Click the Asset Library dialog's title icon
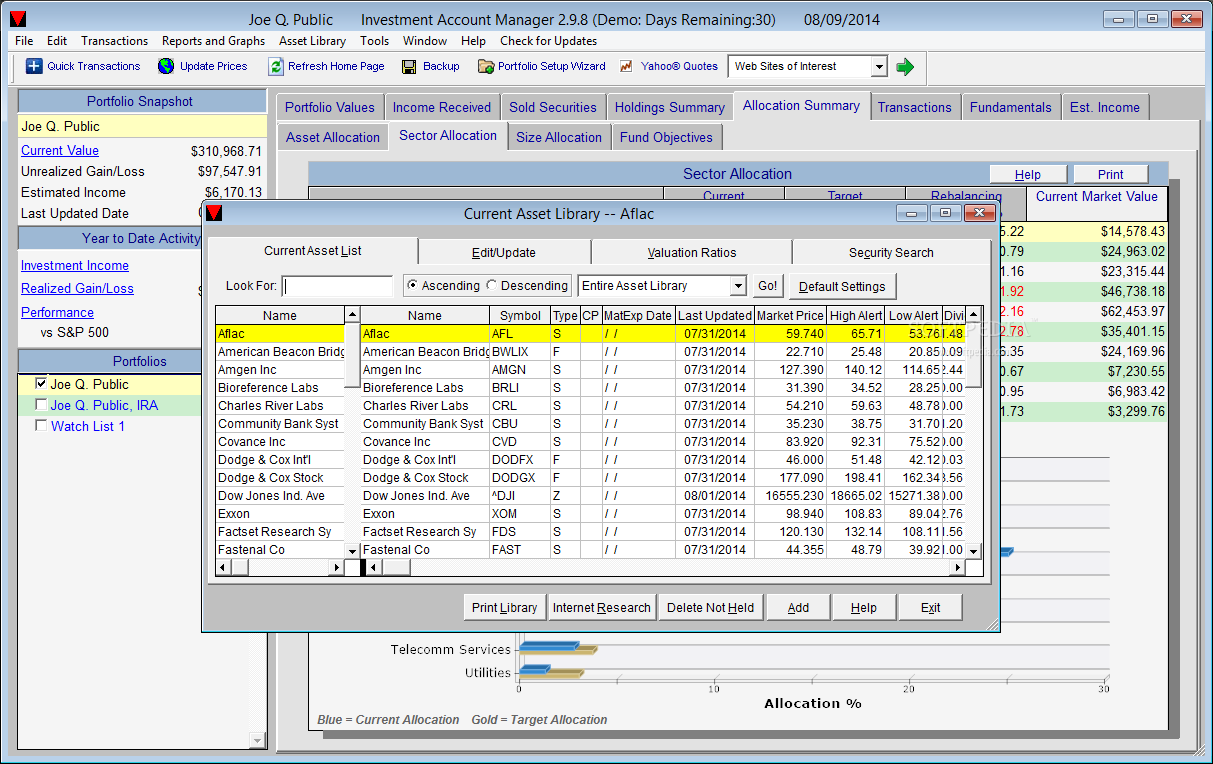This screenshot has height=764, width=1213. [x=214, y=213]
